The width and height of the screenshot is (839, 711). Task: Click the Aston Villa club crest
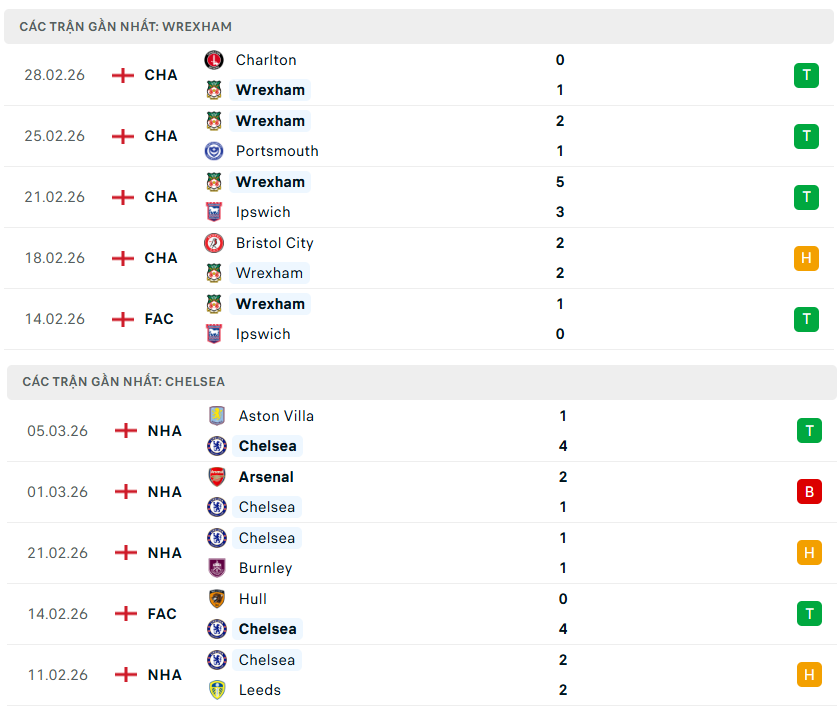216,416
